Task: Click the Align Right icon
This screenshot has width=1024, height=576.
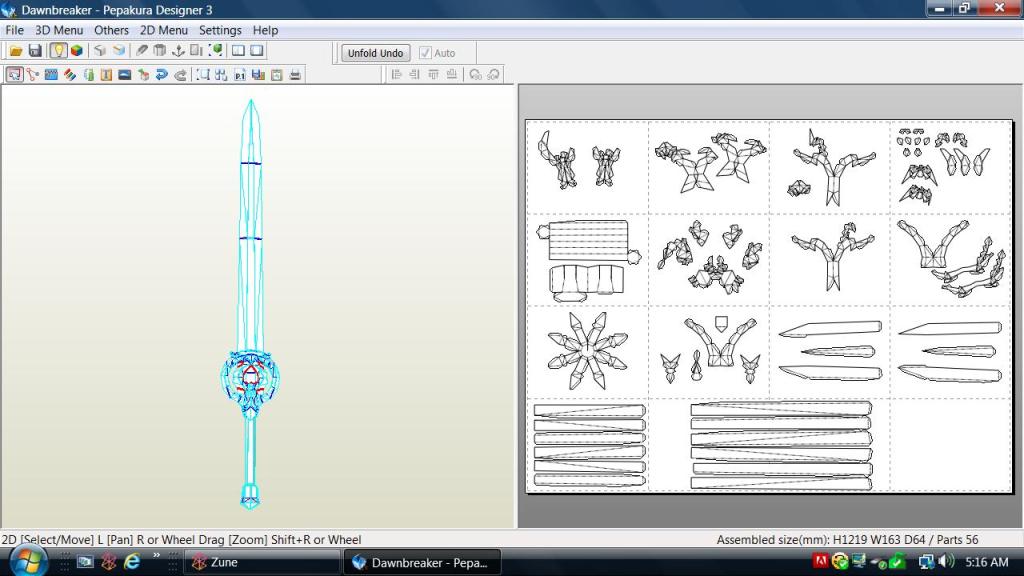Action: click(415, 75)
